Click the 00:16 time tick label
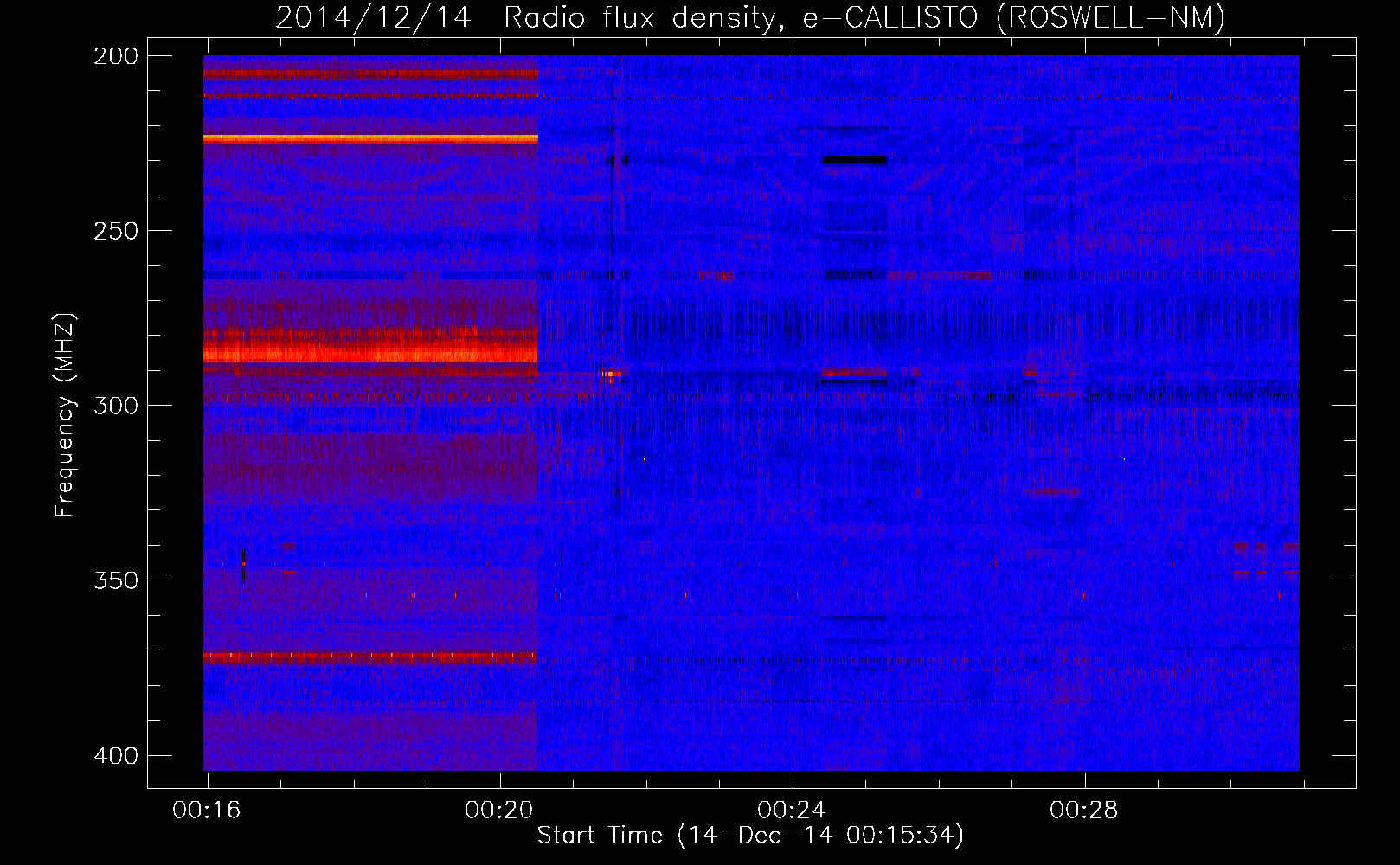This screenshot has width=1400, height=865. pyautogui.click(x=207, y=811)
